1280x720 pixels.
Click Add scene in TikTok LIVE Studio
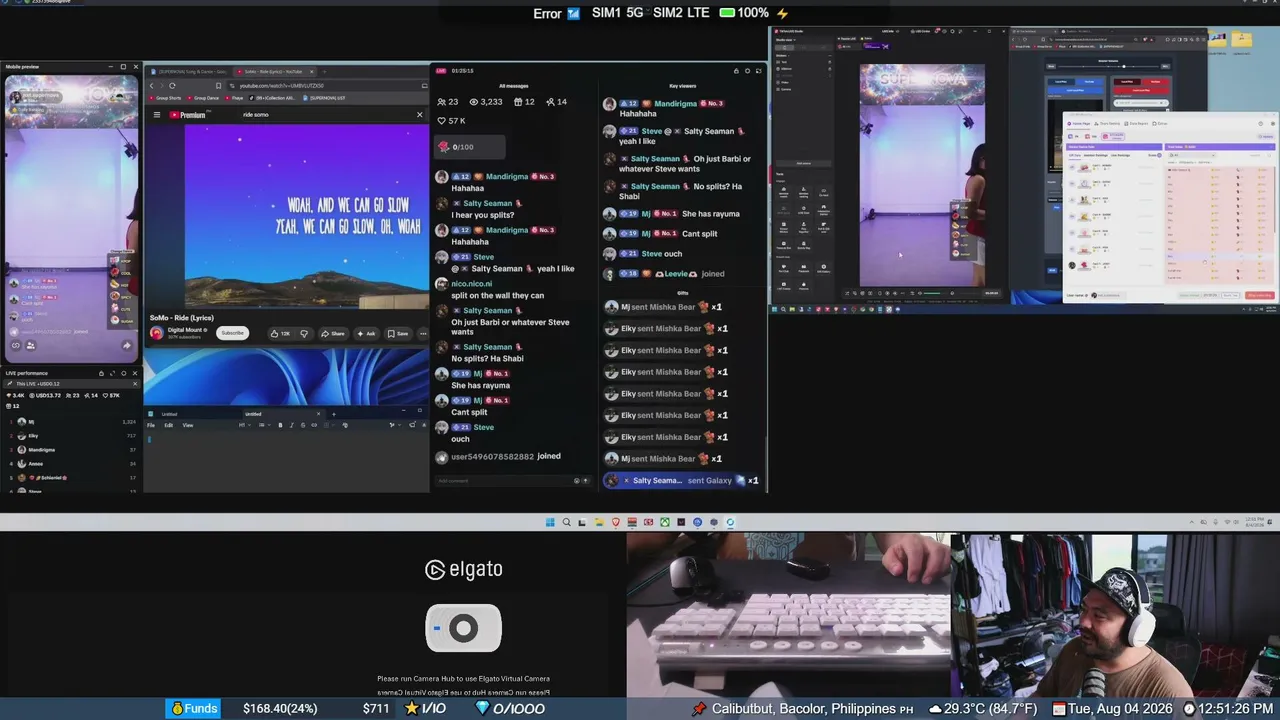click(803, 163)
